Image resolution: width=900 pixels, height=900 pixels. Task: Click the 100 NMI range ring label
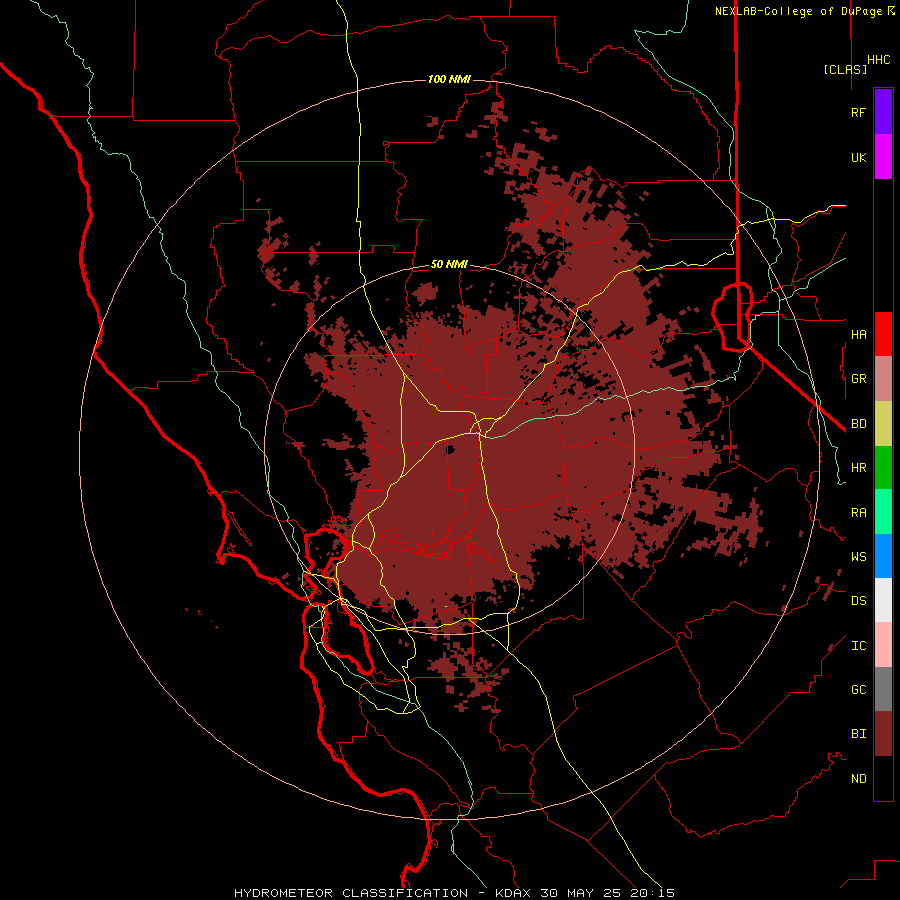pyautogui.click(x=449, y=79)
